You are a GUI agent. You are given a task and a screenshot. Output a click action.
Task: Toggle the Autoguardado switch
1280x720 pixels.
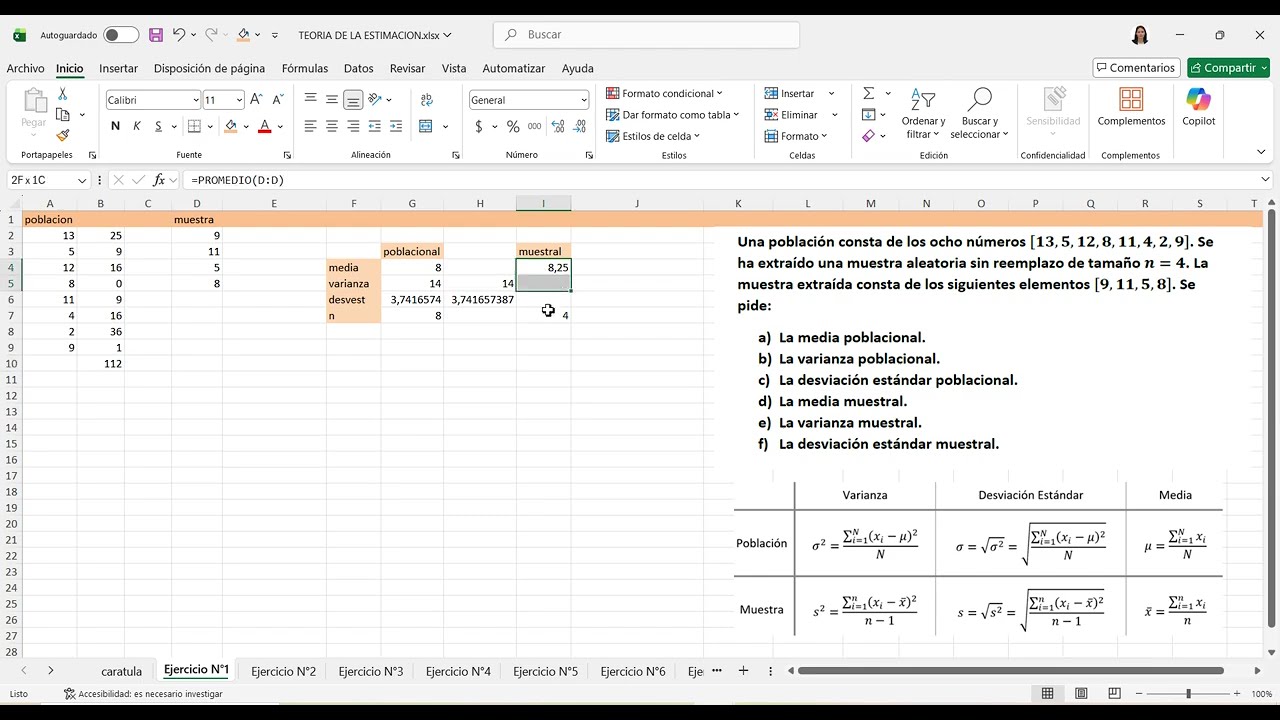point(121,35)
